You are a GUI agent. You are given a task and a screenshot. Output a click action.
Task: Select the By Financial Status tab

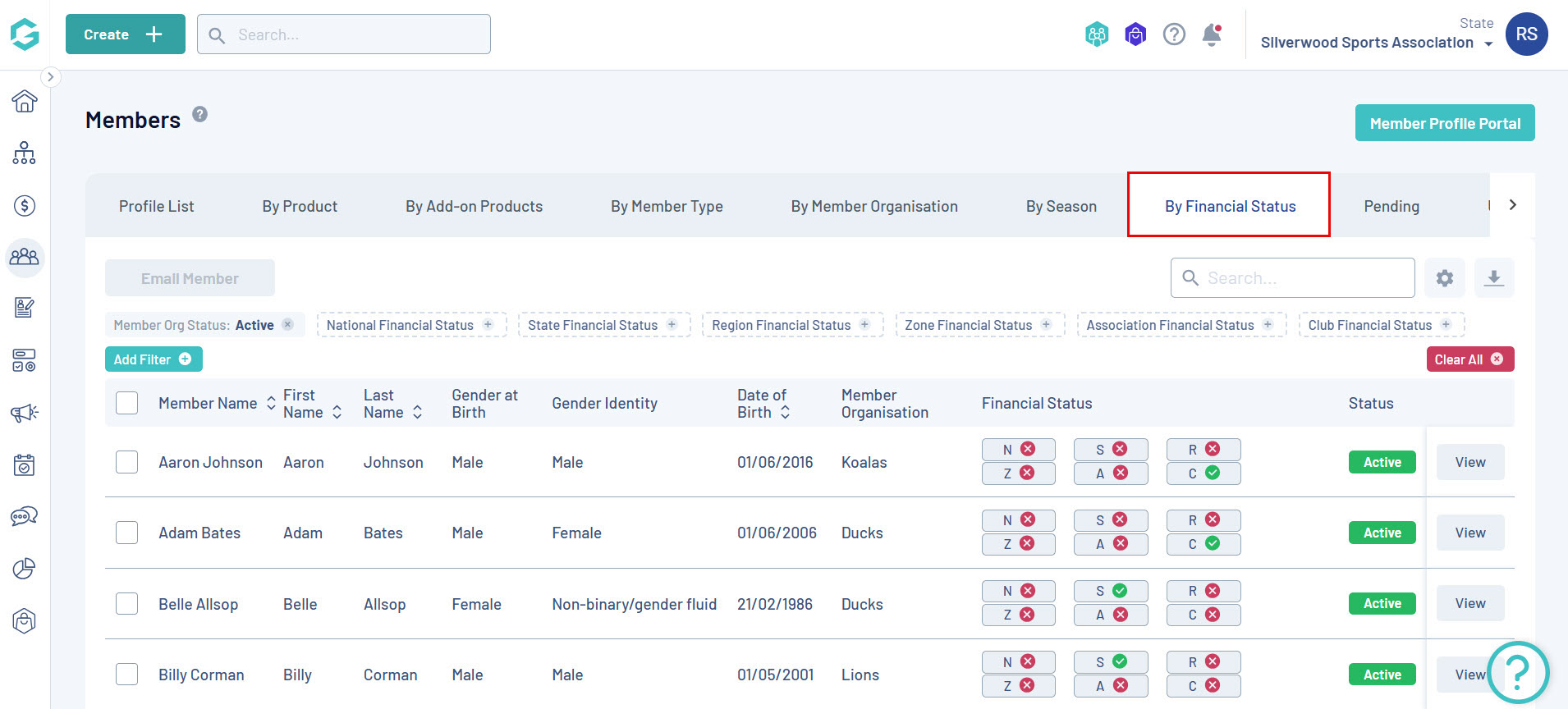click(1229, 205)
